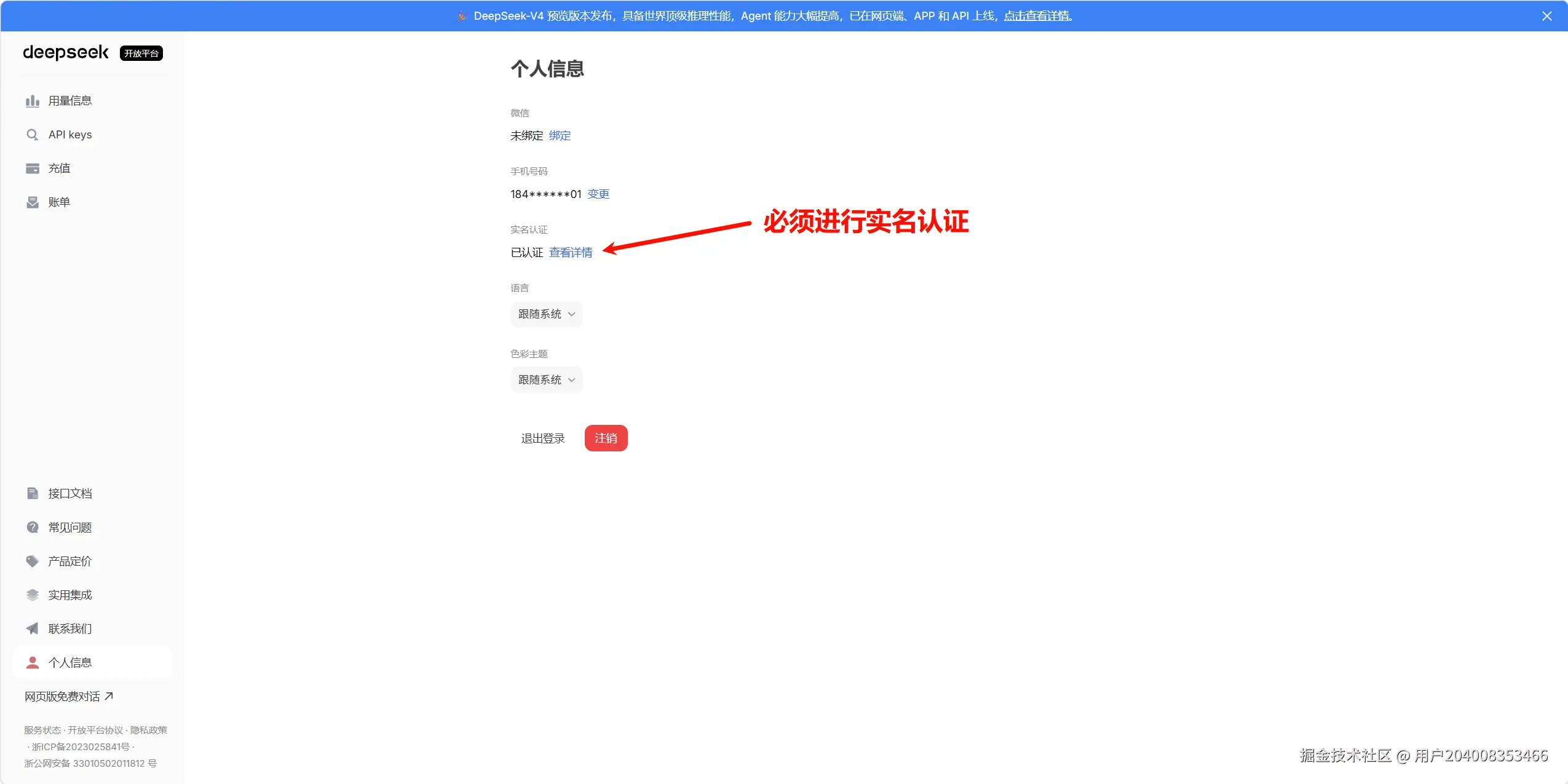1568x784 pixels.
Task: Click the billing envelope icon
Action: [x=33, y=202]
